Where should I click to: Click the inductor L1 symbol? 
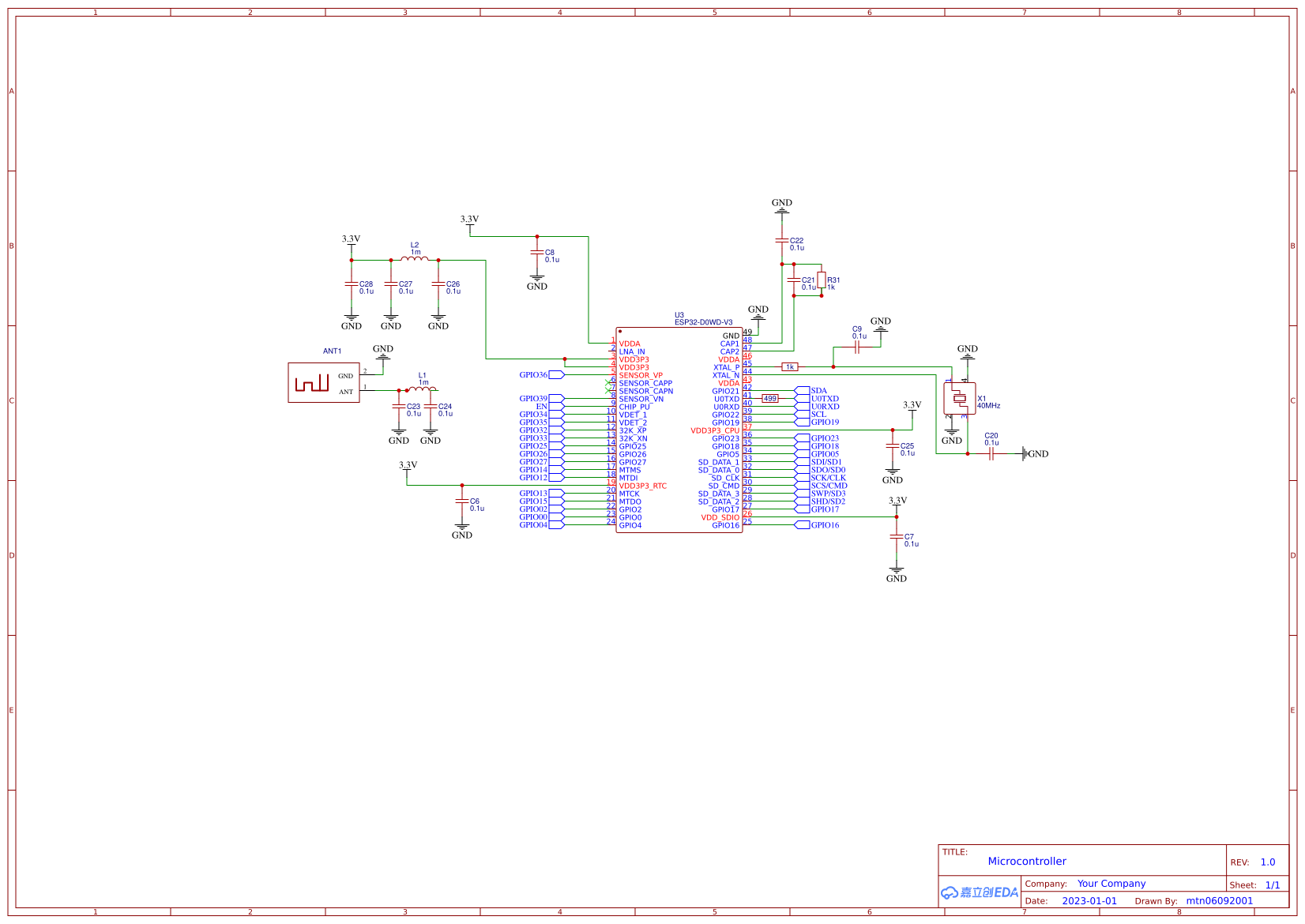click(x=421, y=389)
